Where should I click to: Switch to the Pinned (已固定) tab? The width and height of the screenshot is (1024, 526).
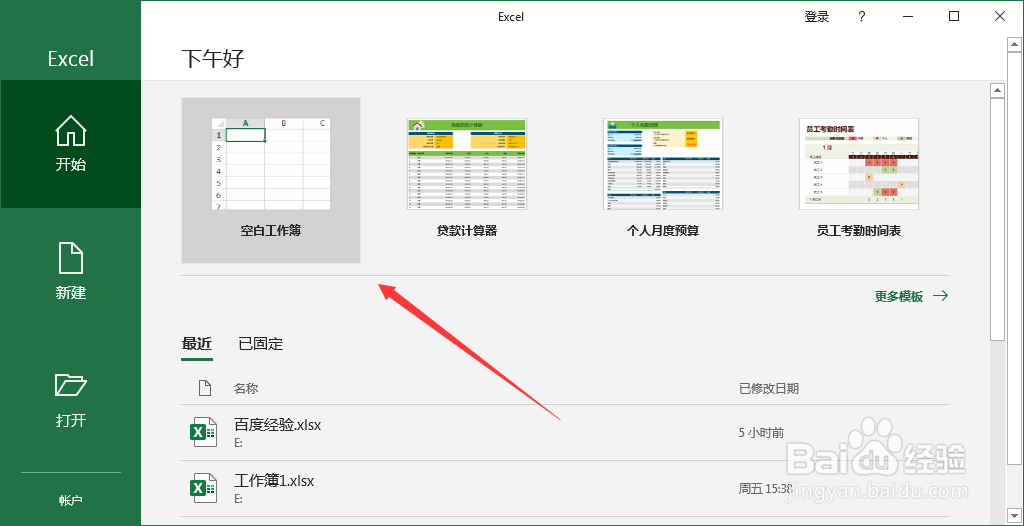click(x=260, y=344)
